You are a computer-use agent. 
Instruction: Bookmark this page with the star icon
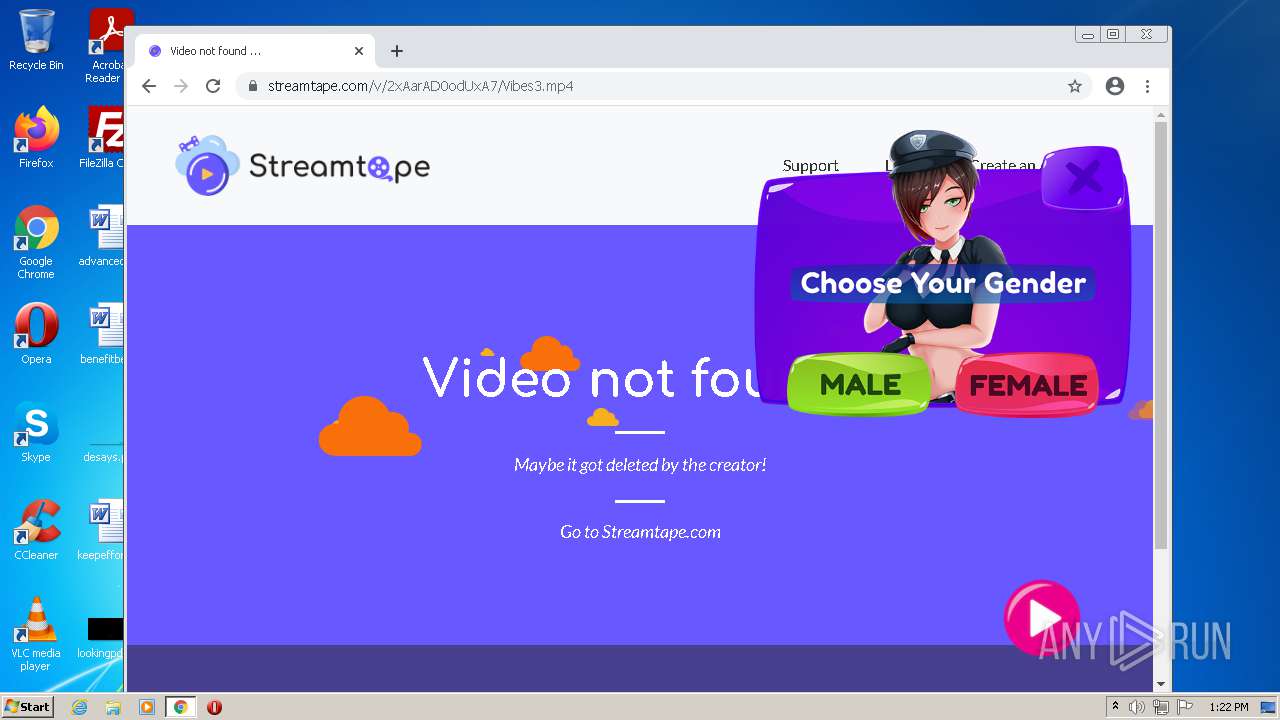(x=1075, y=86)
